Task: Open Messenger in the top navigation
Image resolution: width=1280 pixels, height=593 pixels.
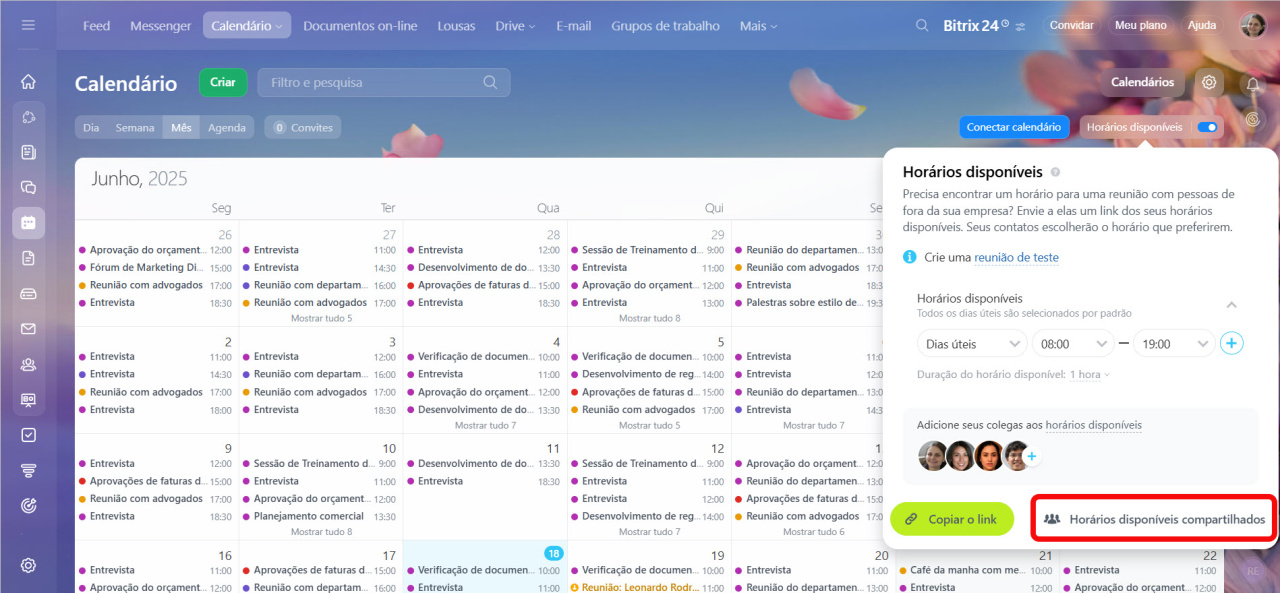Action: click(161, 26)
